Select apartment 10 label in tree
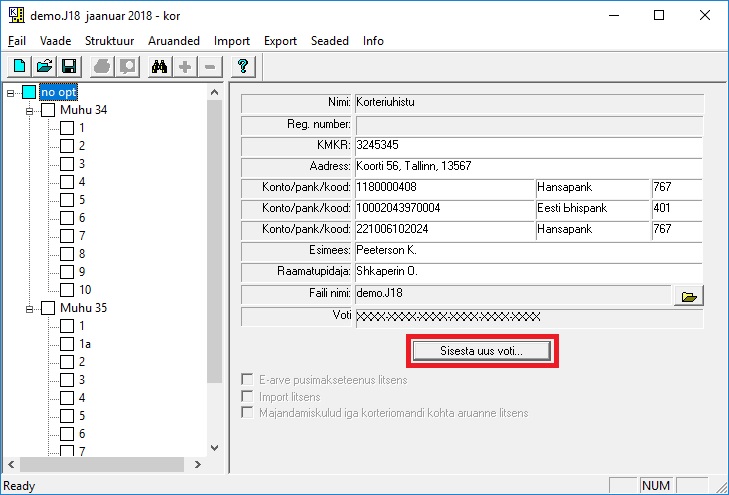Screen dimensions: 729x495 point(85,290)
